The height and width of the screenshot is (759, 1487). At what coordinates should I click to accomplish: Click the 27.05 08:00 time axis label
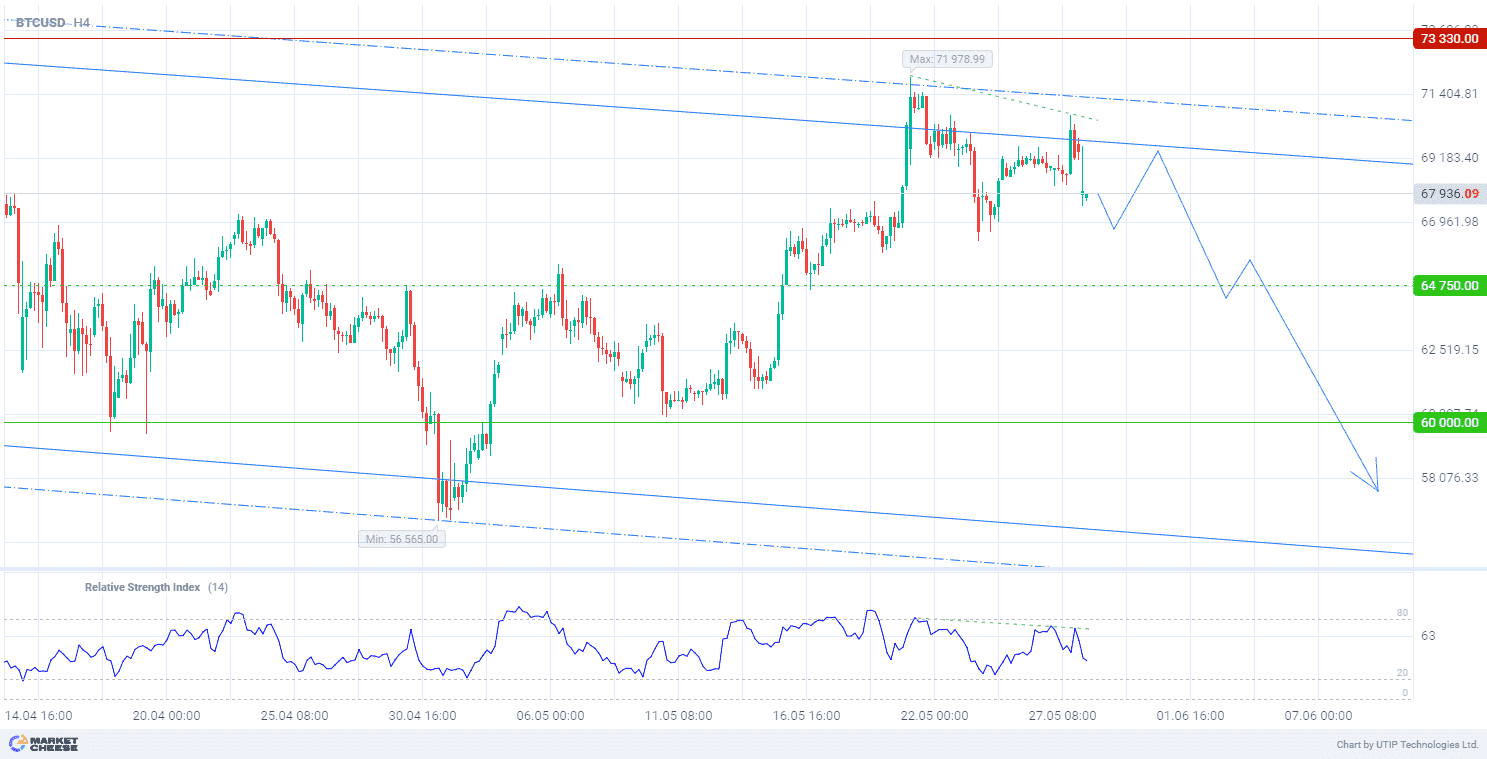1062,716
